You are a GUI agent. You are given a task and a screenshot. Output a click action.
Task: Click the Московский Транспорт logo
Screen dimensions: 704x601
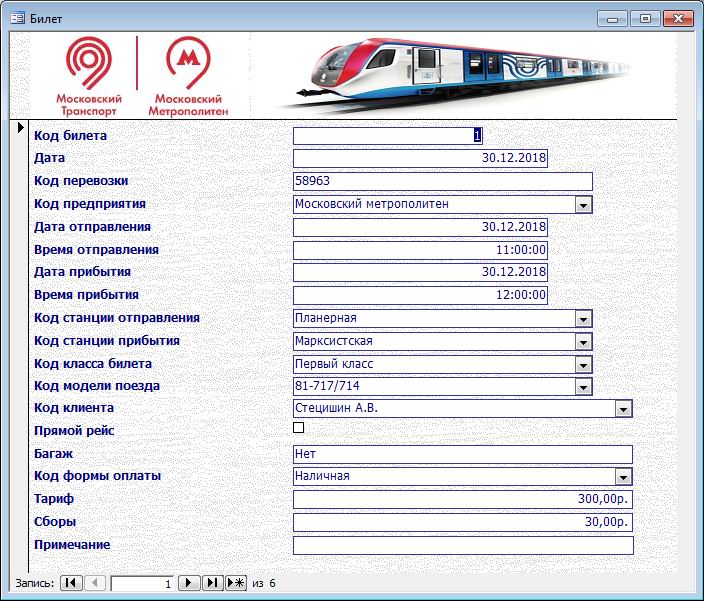[91, 77]
